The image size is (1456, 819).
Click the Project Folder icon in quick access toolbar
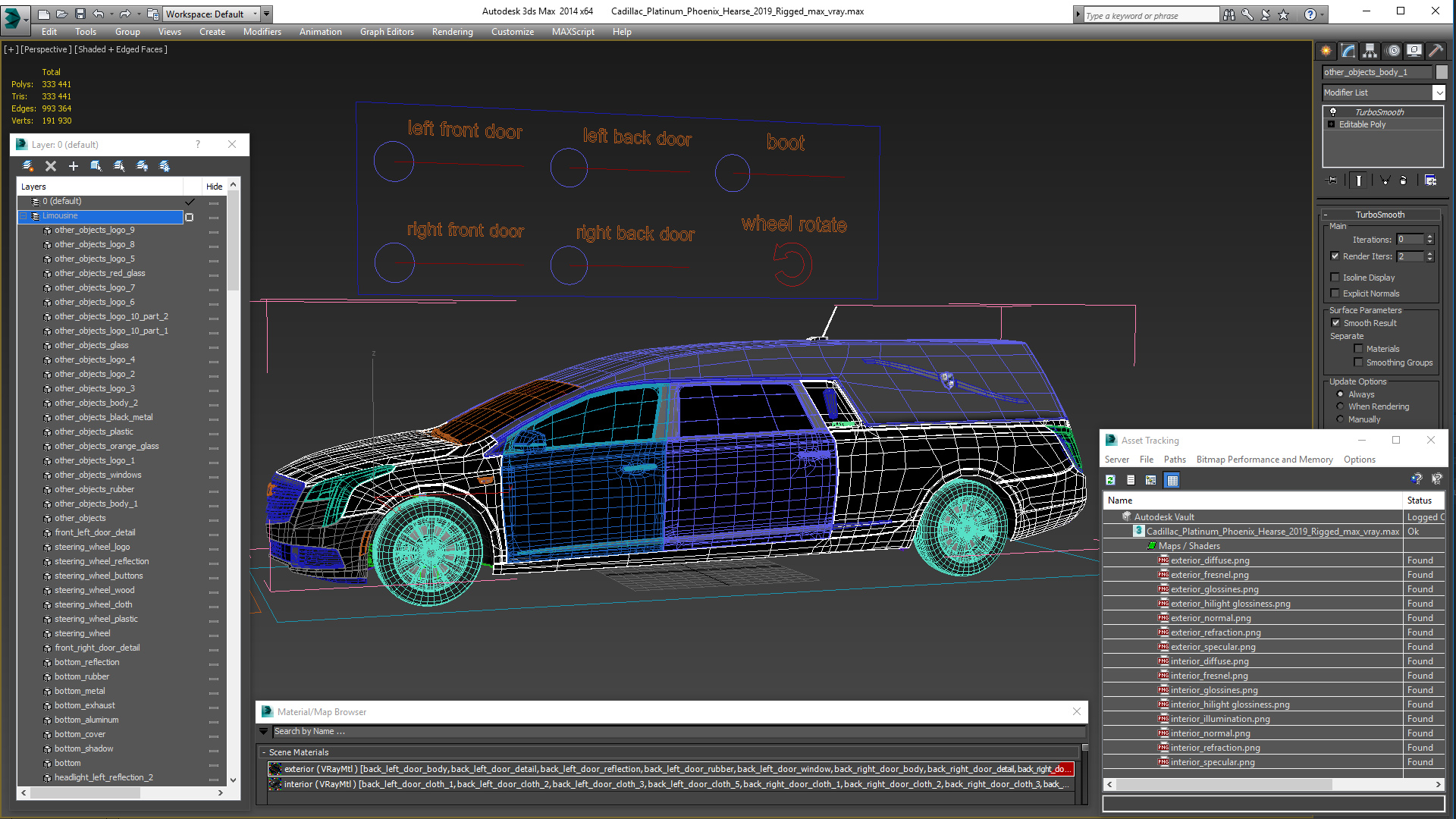point(153,14)
